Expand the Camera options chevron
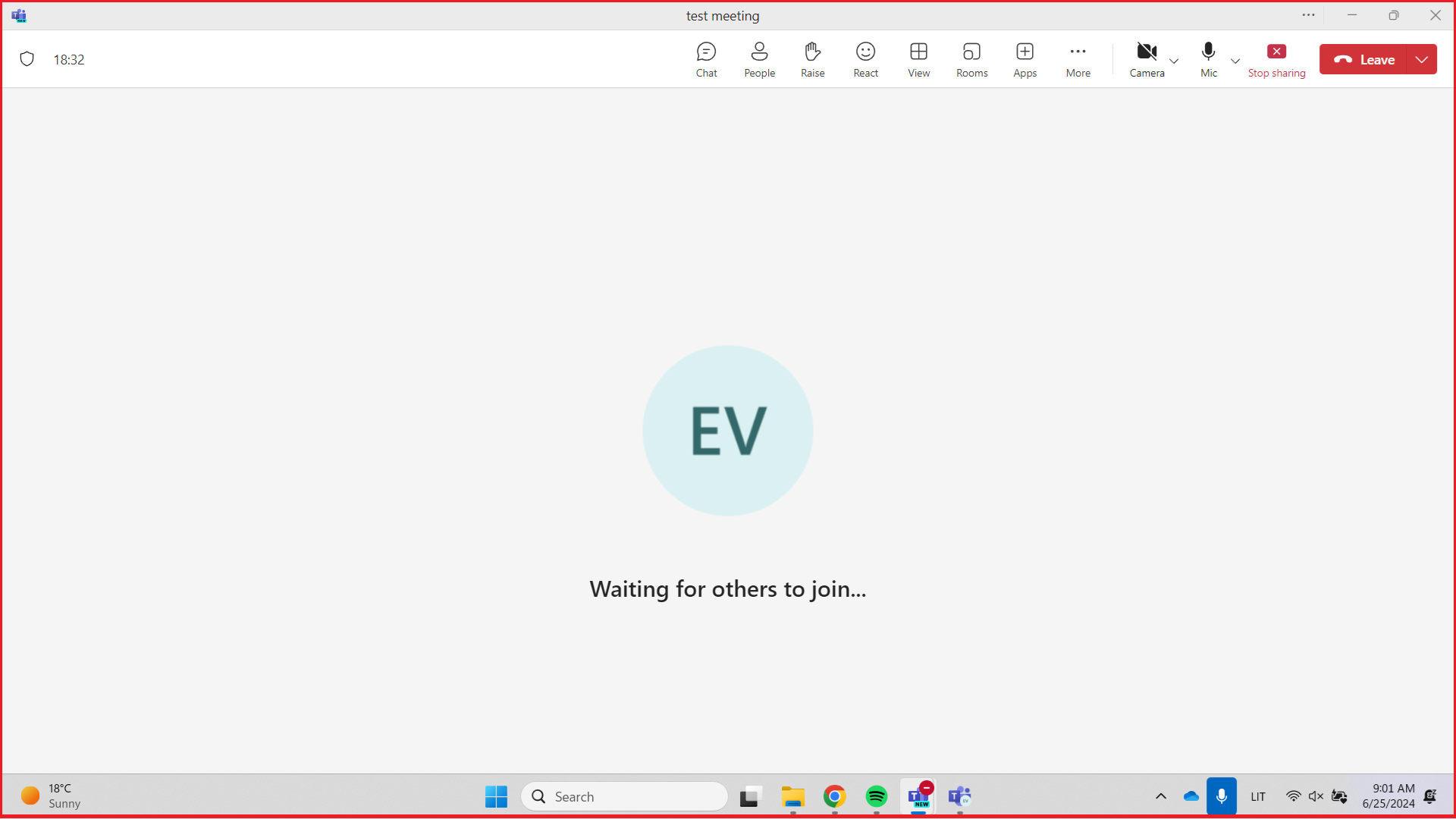 tap(1173, 62)
